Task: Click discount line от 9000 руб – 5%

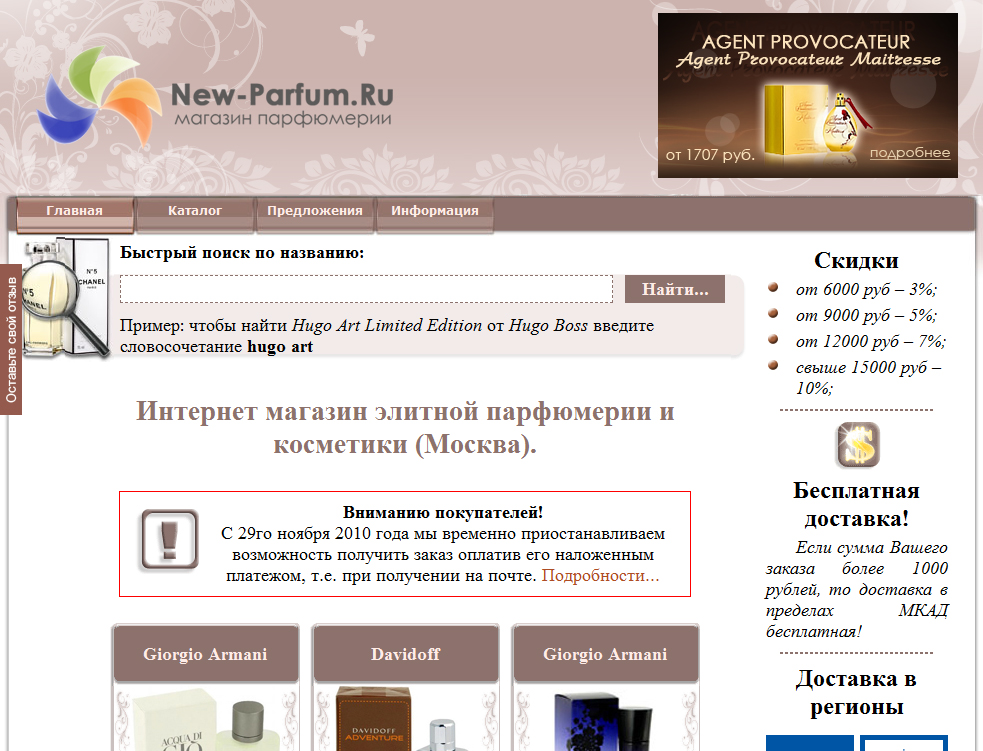Action: click(866, 315)
